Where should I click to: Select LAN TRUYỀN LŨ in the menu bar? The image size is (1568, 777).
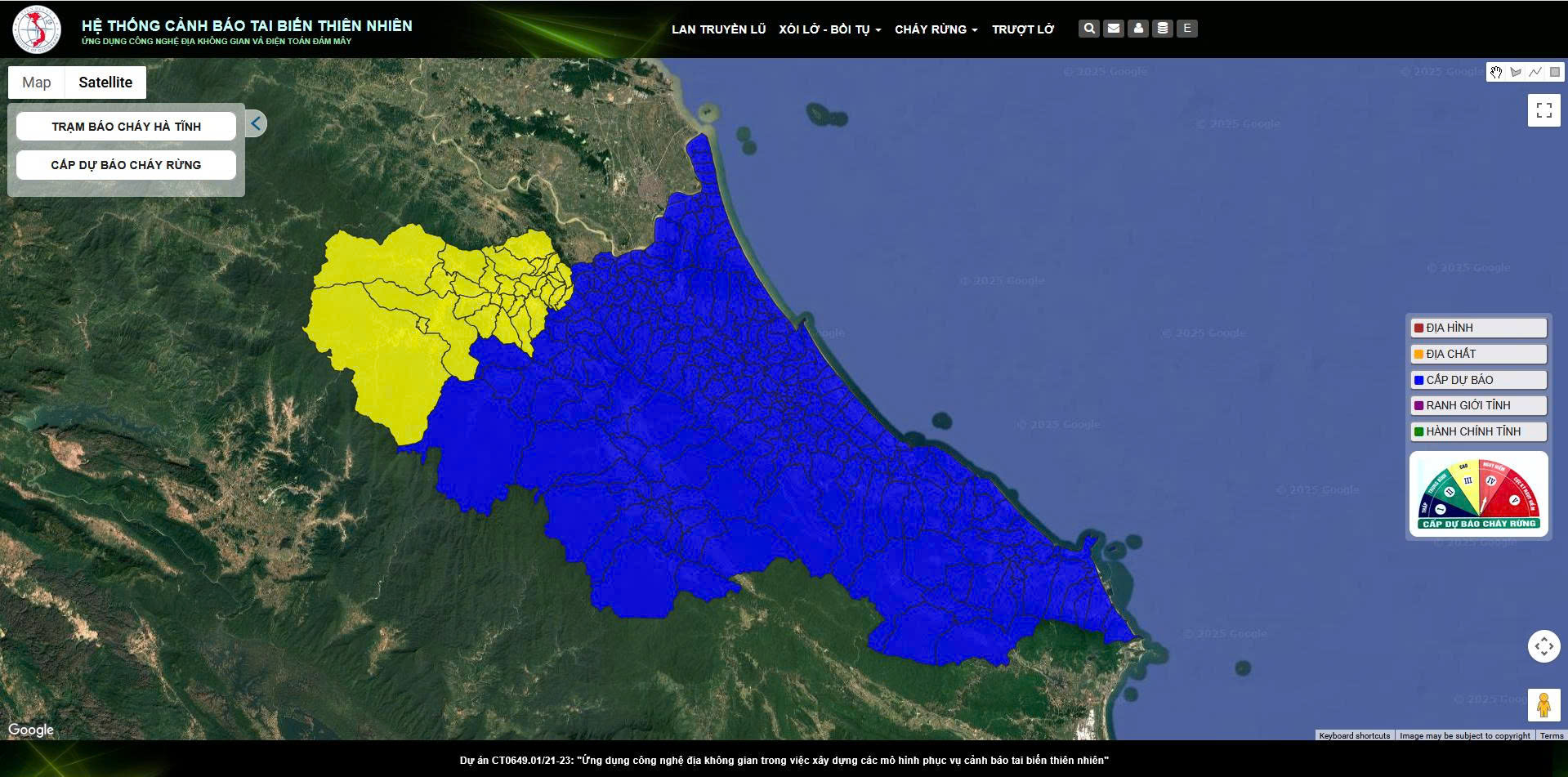click(x=717, y=29)
